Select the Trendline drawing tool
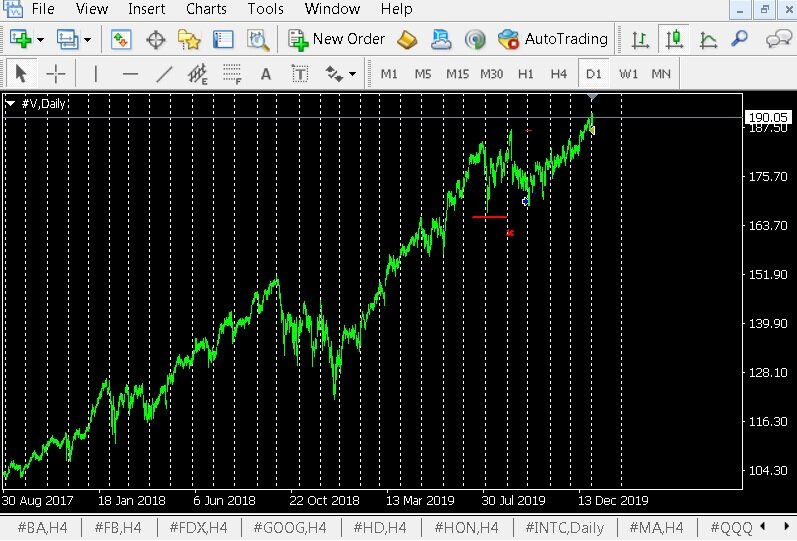 coord(164,74)
